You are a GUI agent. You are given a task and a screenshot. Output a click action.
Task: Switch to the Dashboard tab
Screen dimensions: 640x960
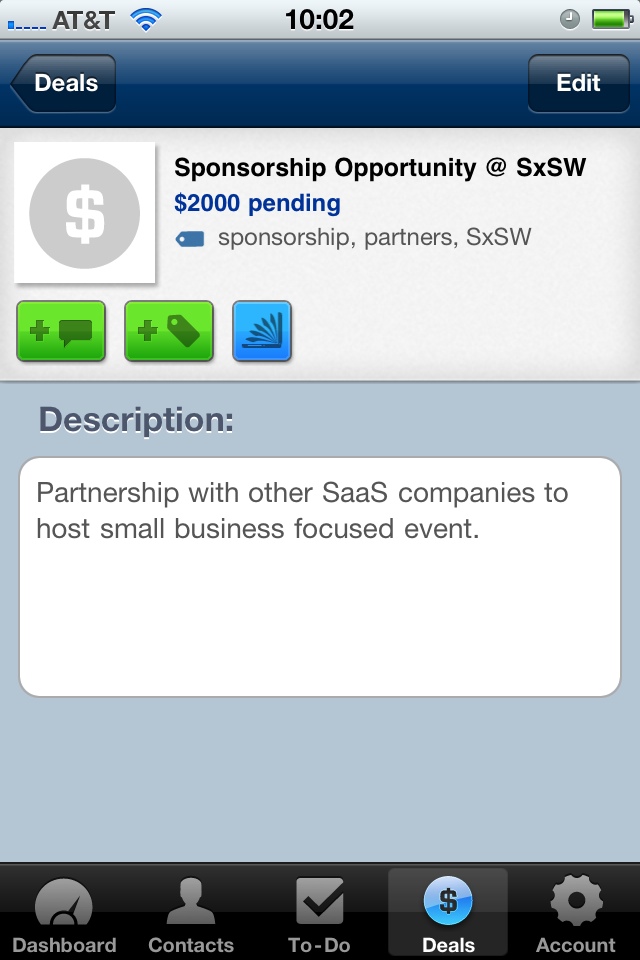tap(64, 915)
